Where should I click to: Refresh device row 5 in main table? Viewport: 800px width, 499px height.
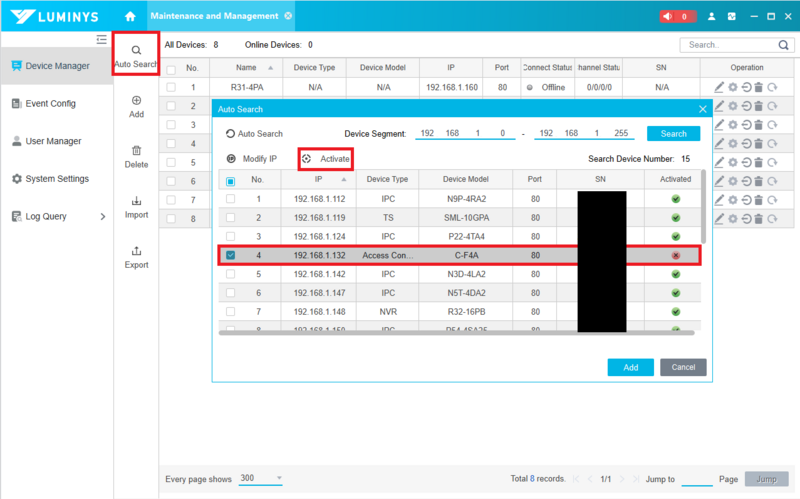coord(772,162)
